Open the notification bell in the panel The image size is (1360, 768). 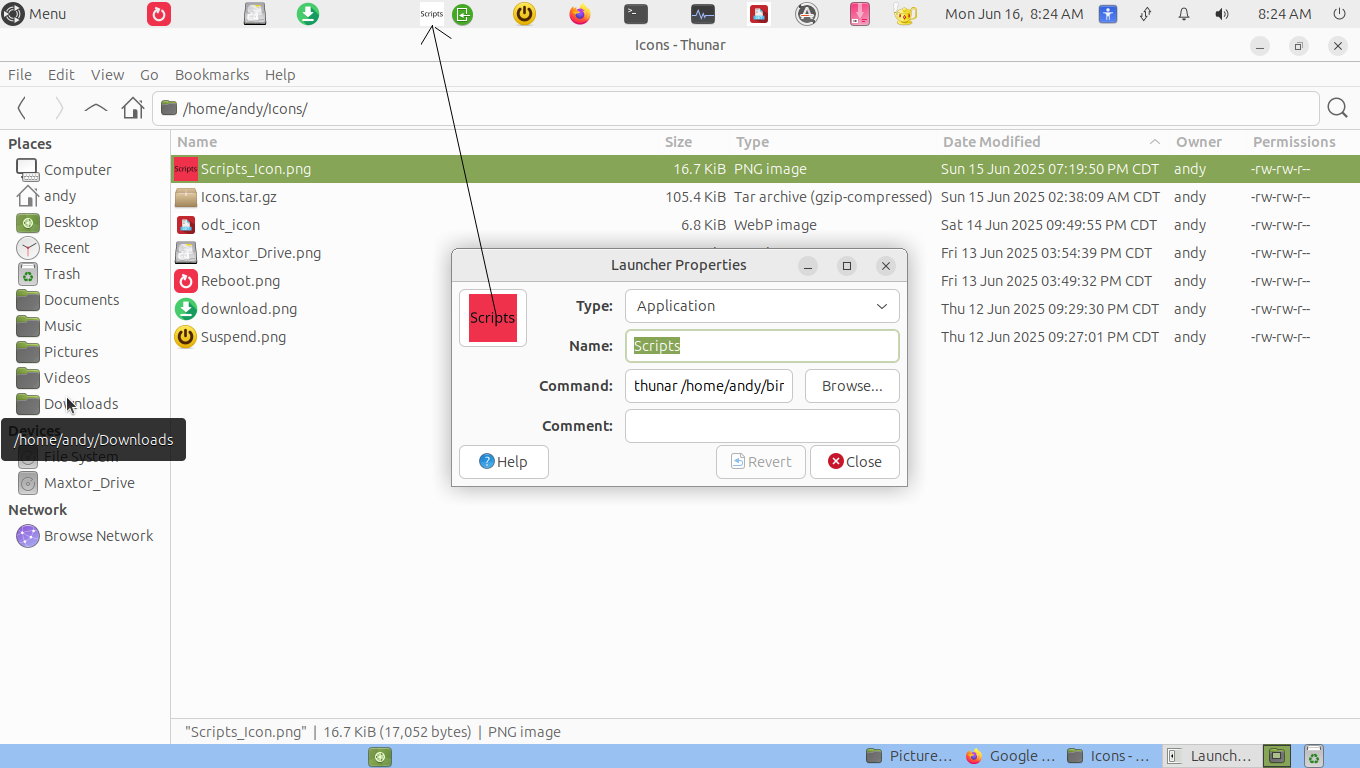point(1184,14)
